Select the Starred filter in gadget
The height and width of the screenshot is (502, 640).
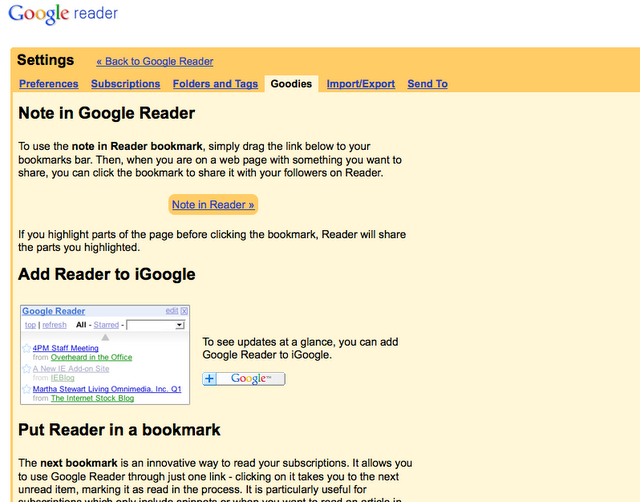click(x=106, y=325)
